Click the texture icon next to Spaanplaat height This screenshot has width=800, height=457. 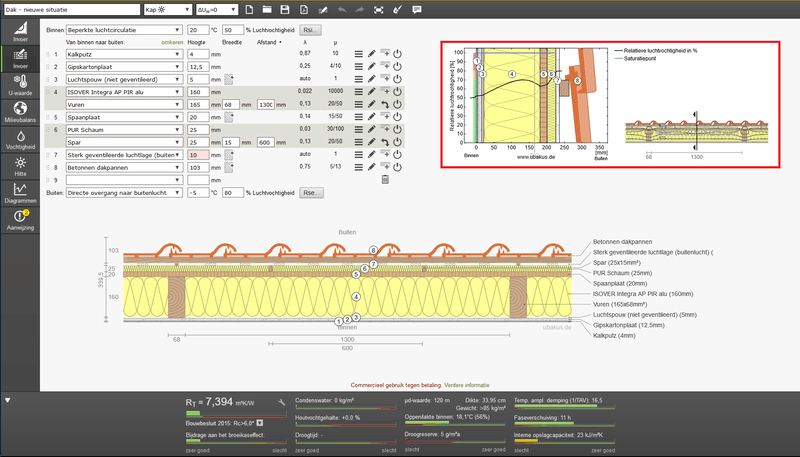229,117
